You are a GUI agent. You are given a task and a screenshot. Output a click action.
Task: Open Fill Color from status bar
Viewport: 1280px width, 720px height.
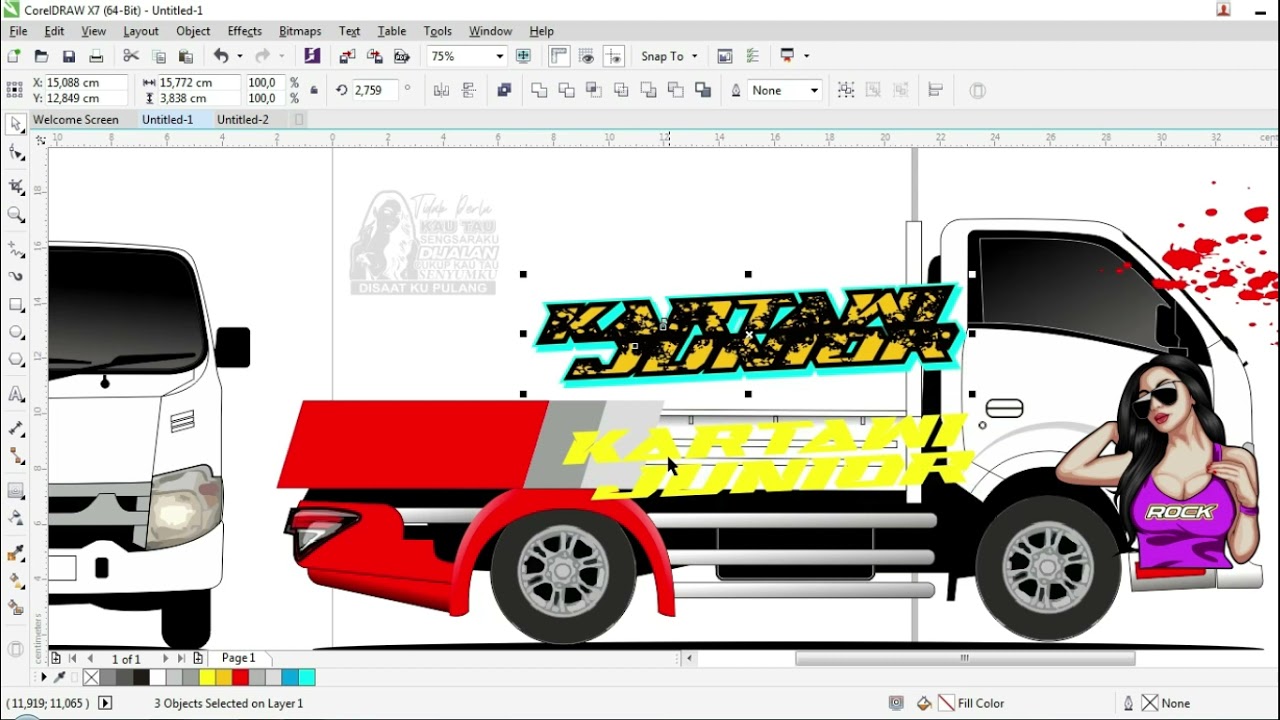(x=960, y=703)
